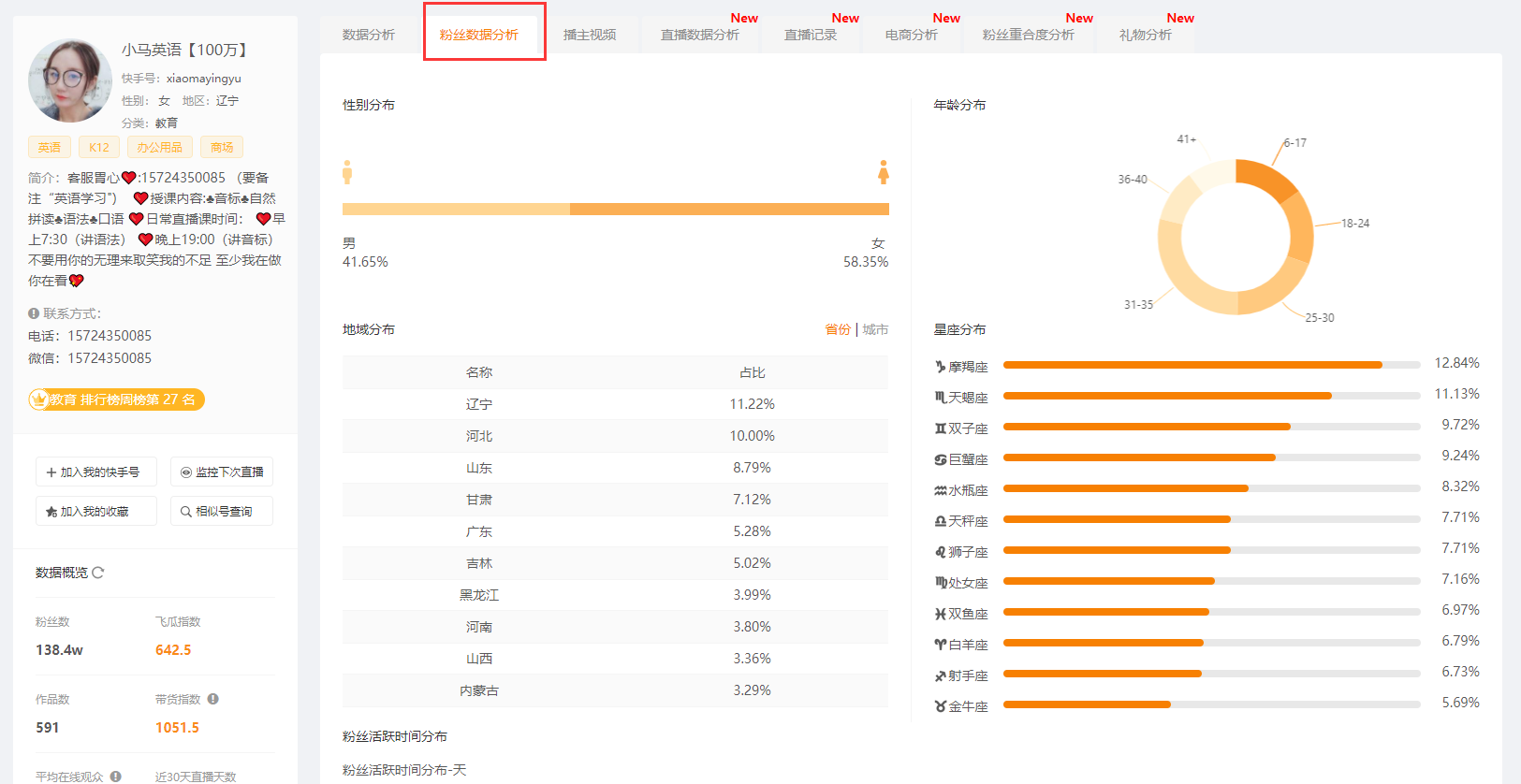Open the 教育 排行榜周榜第 27 名 badge
Viewport: 1521px width, 784px height.
116,399
